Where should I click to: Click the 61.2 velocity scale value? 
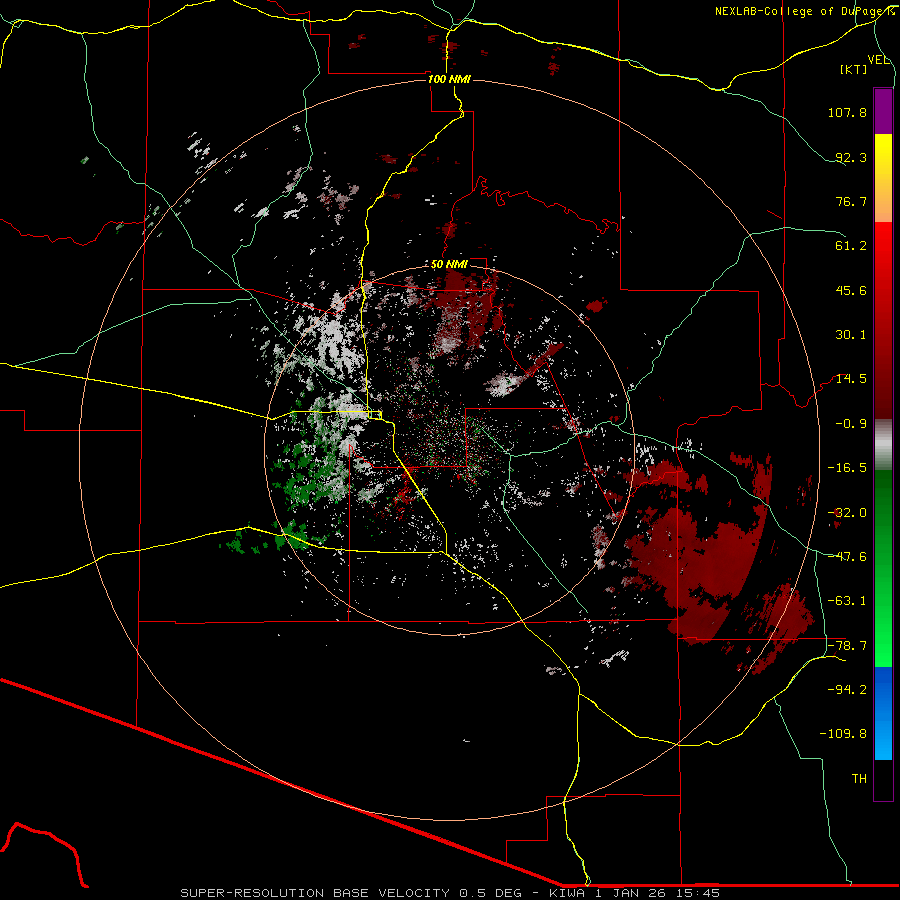pos(851,246)
